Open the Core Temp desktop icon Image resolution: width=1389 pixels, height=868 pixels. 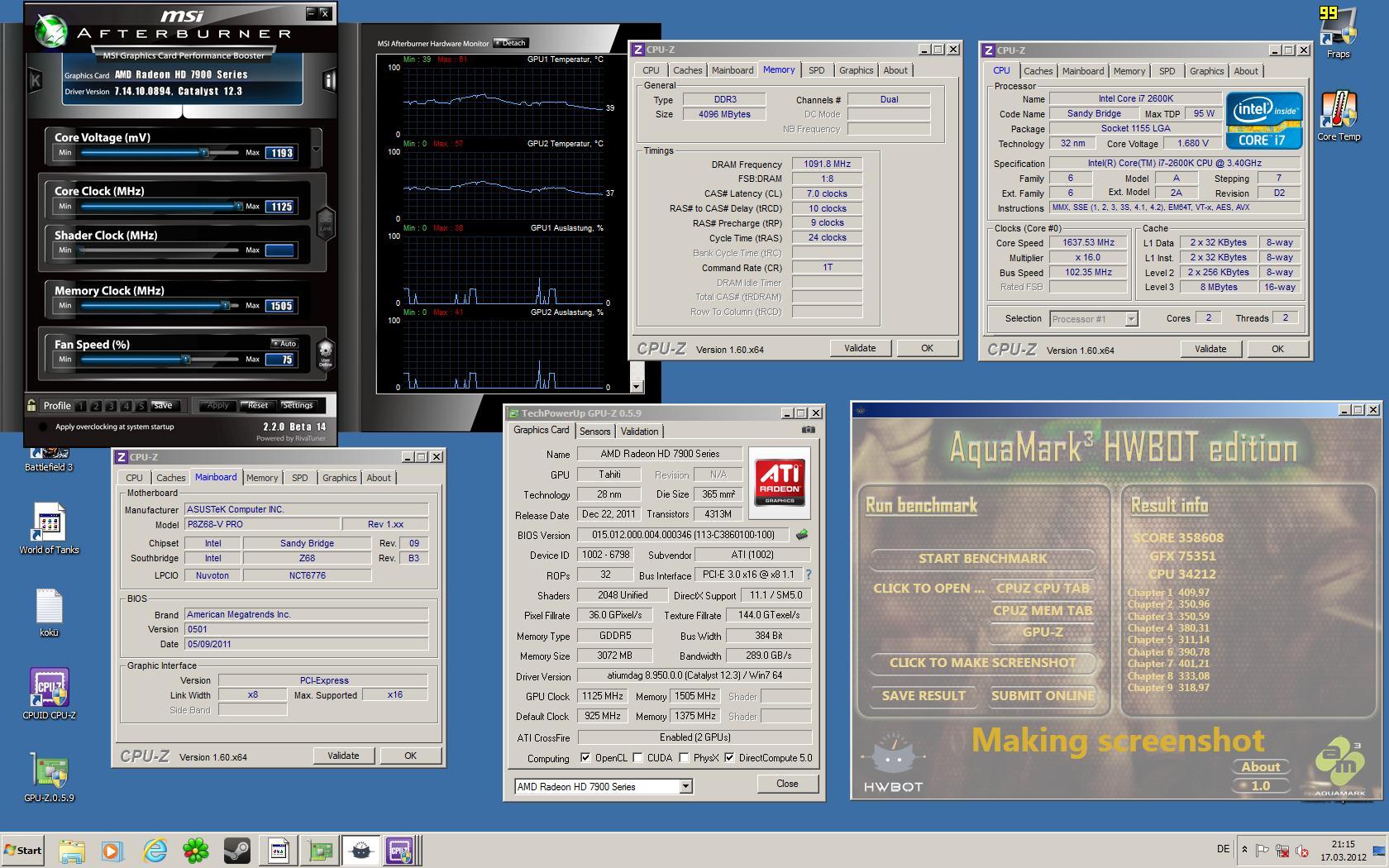tap(1339, 117)
